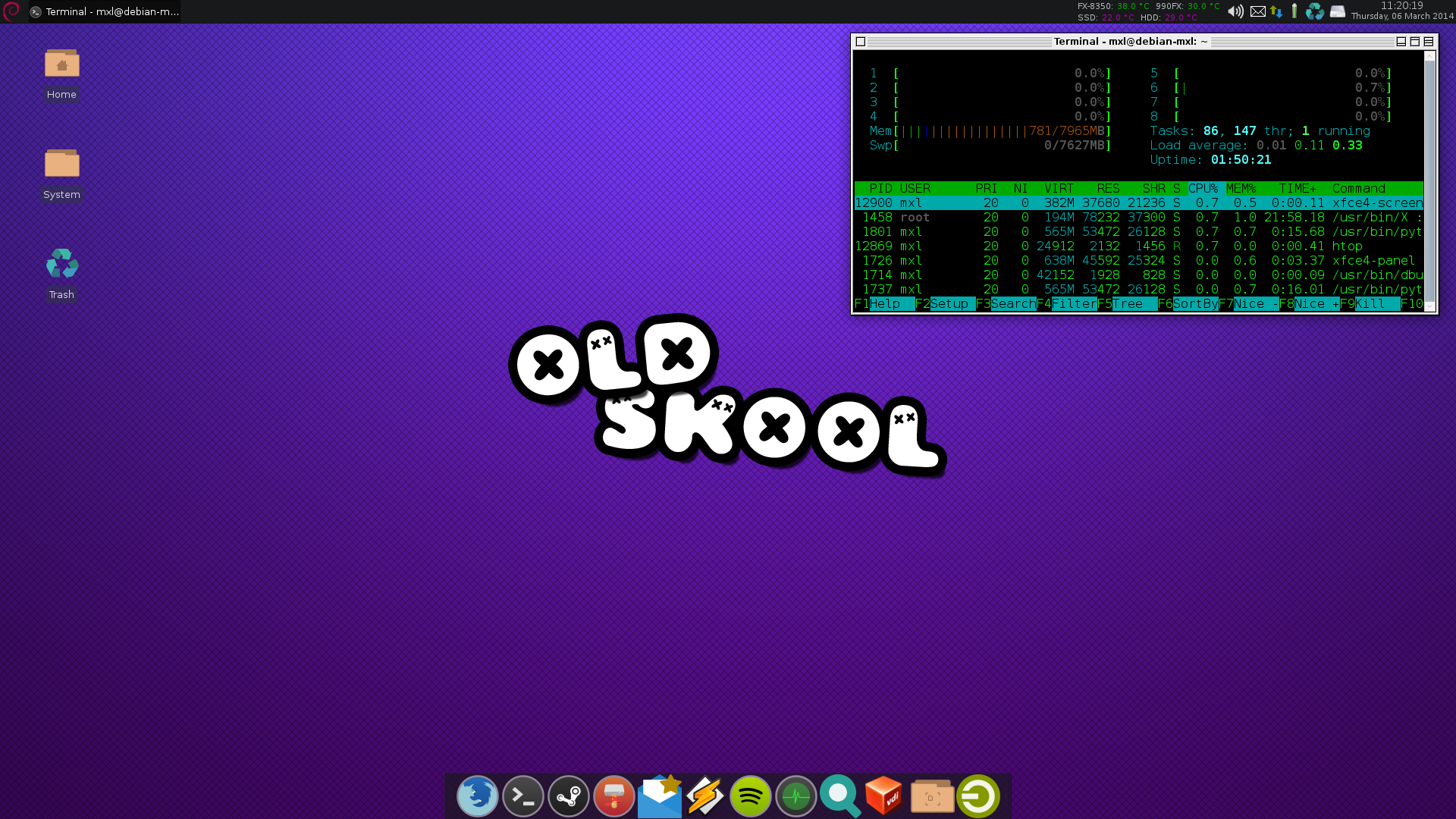Click the recycle trash applet in the panel
Image resolution: width=1456 pixels, height=819 pixels.
click(1315, 11)
